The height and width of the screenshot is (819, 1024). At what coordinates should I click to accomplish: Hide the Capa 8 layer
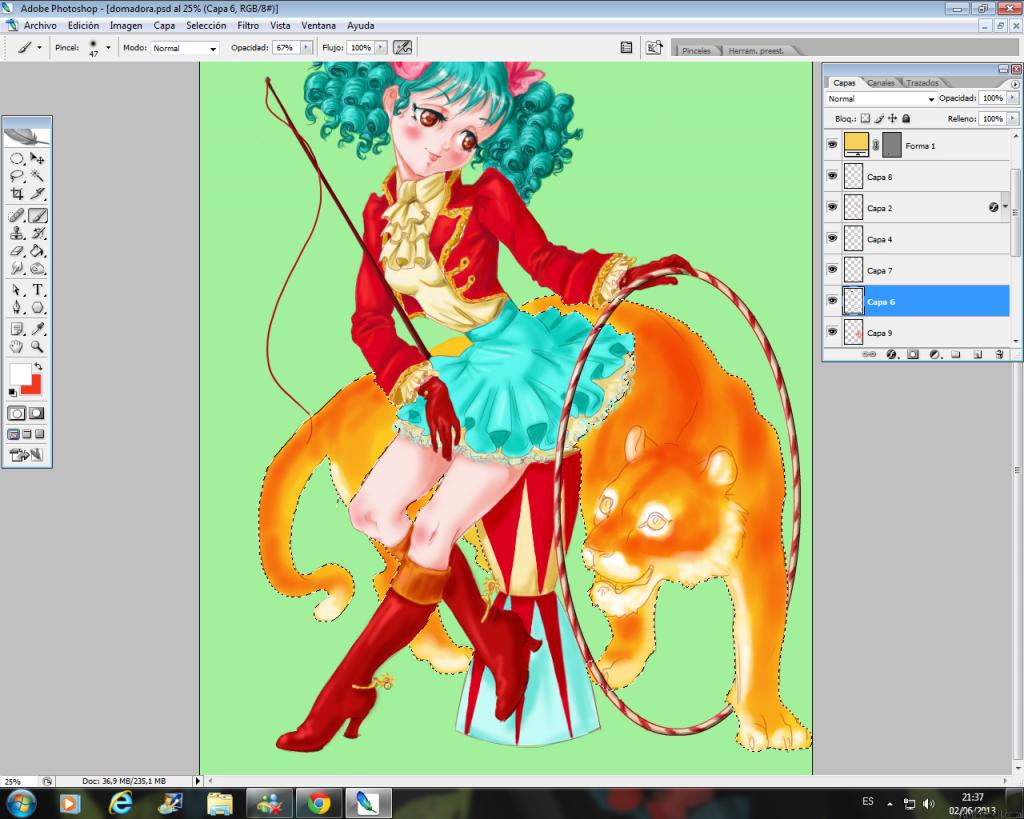[x=832, y=176]
